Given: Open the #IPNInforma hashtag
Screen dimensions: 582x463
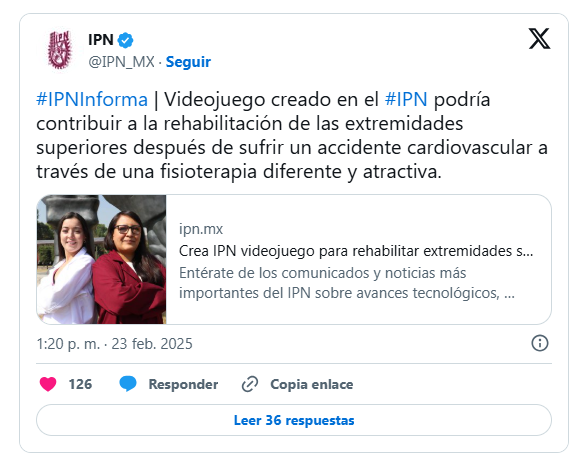Looking at the screenshot, I should click(92, 100).
